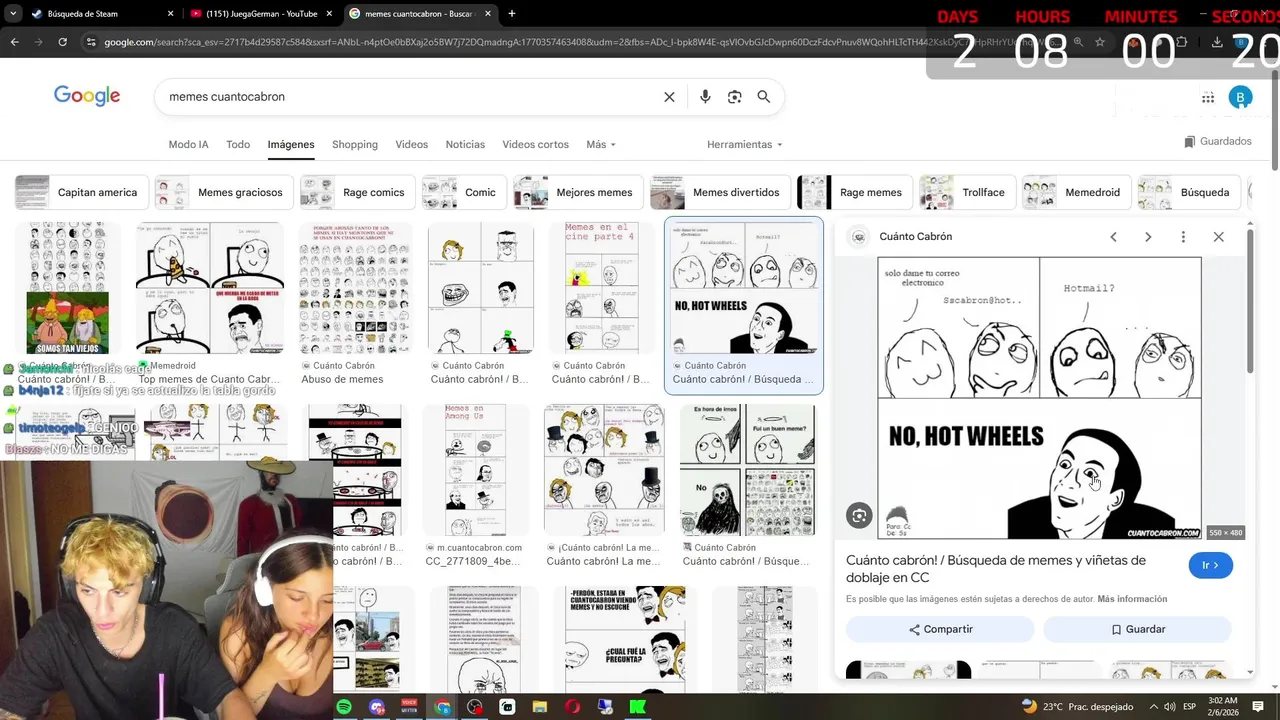Select the Búsqueda filter chip

1191,192
